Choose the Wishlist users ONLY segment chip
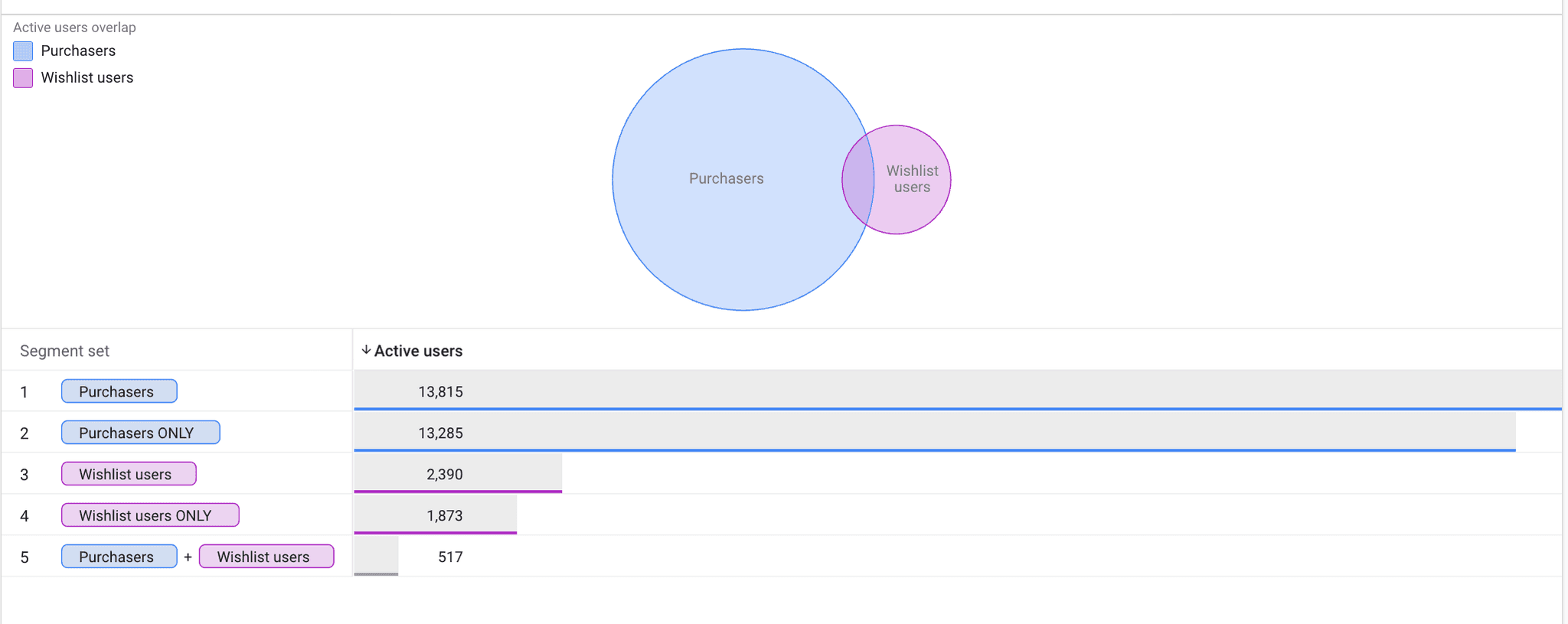The width and height of the screenshot is (1568, 624). tap(150, 515)
